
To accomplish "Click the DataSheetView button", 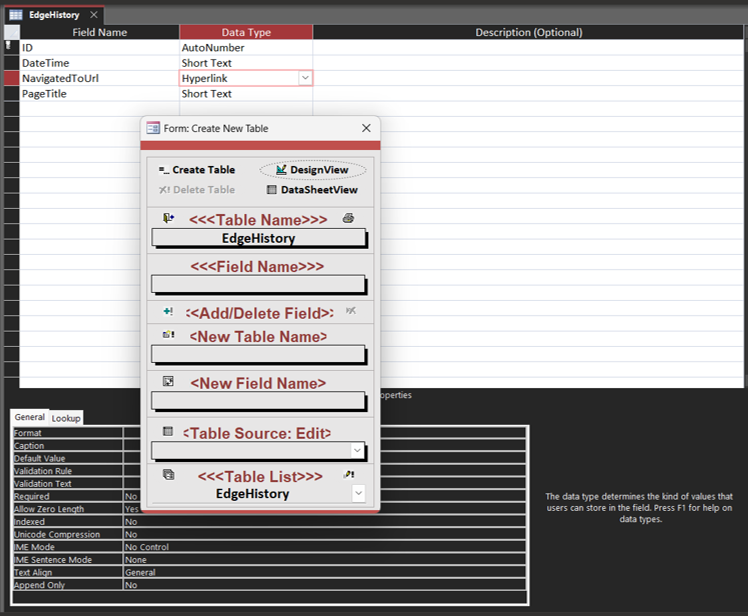I will click(x=312, y=190).
